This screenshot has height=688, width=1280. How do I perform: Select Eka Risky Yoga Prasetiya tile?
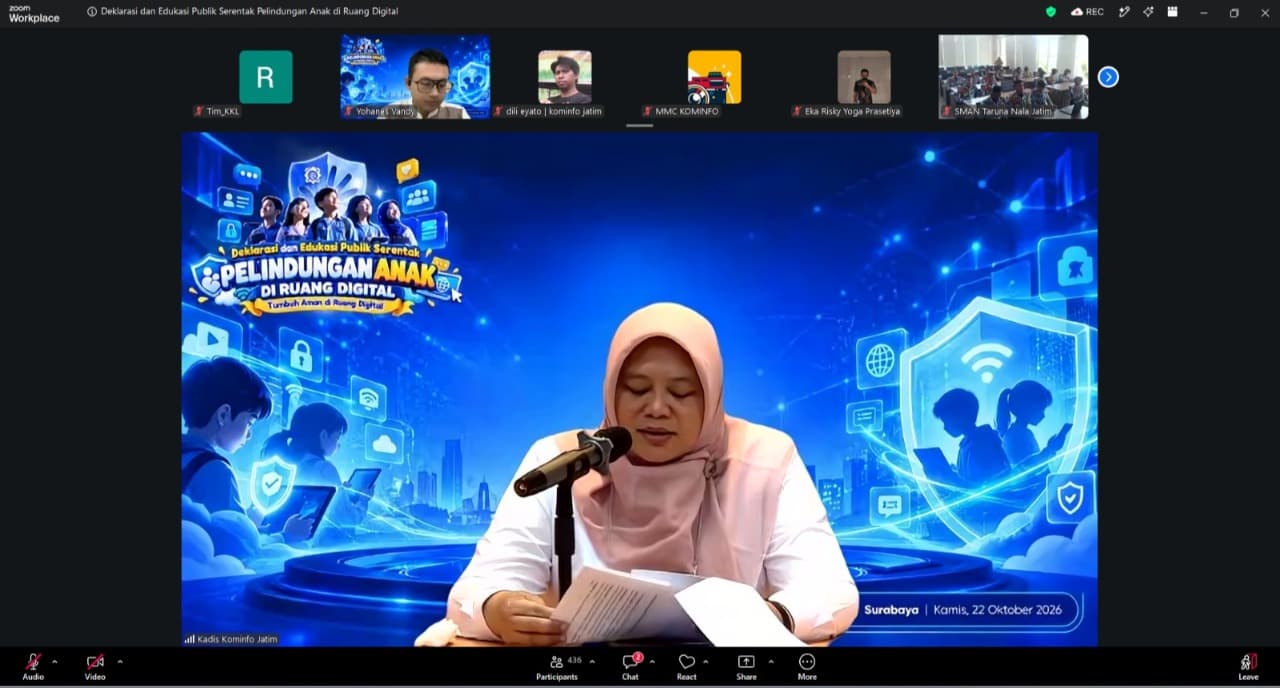(864, 77)
